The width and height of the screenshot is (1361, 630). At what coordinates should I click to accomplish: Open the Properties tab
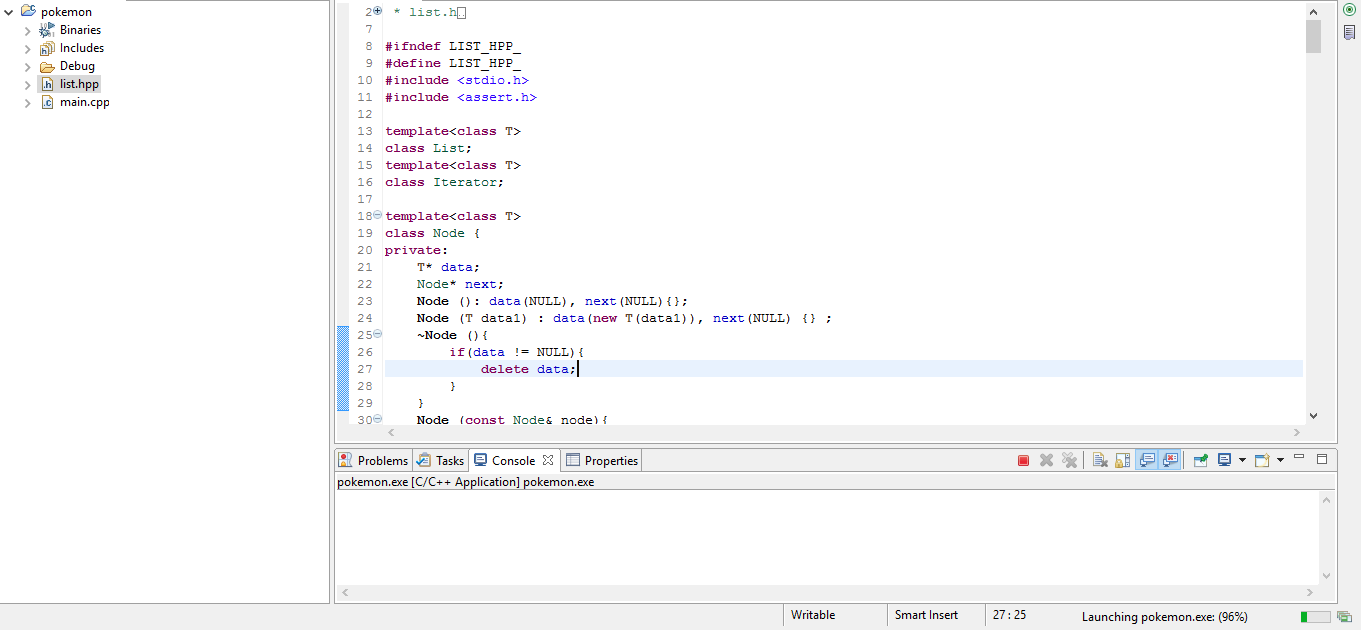602,460
